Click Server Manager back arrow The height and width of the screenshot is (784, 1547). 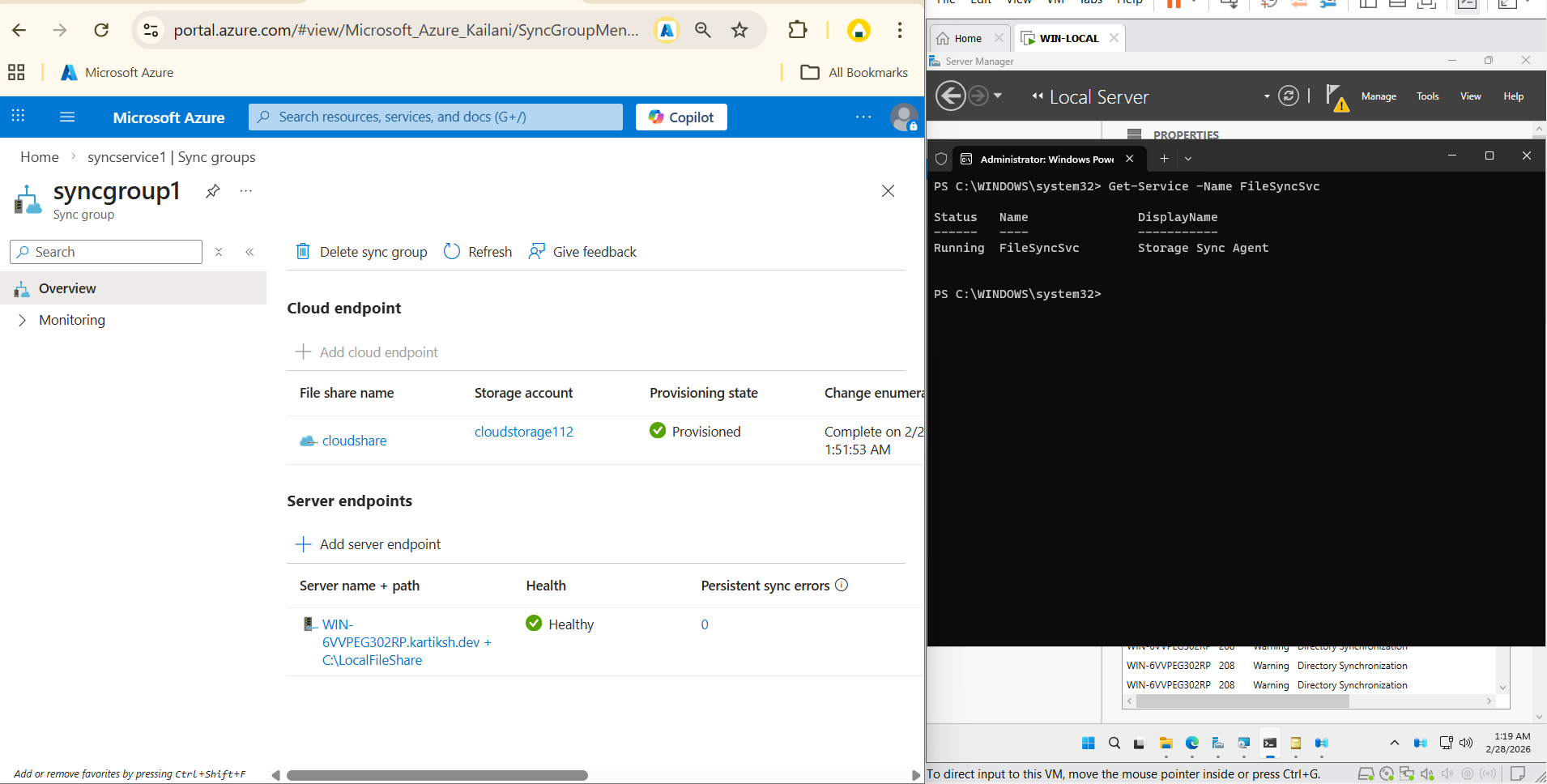951,96
